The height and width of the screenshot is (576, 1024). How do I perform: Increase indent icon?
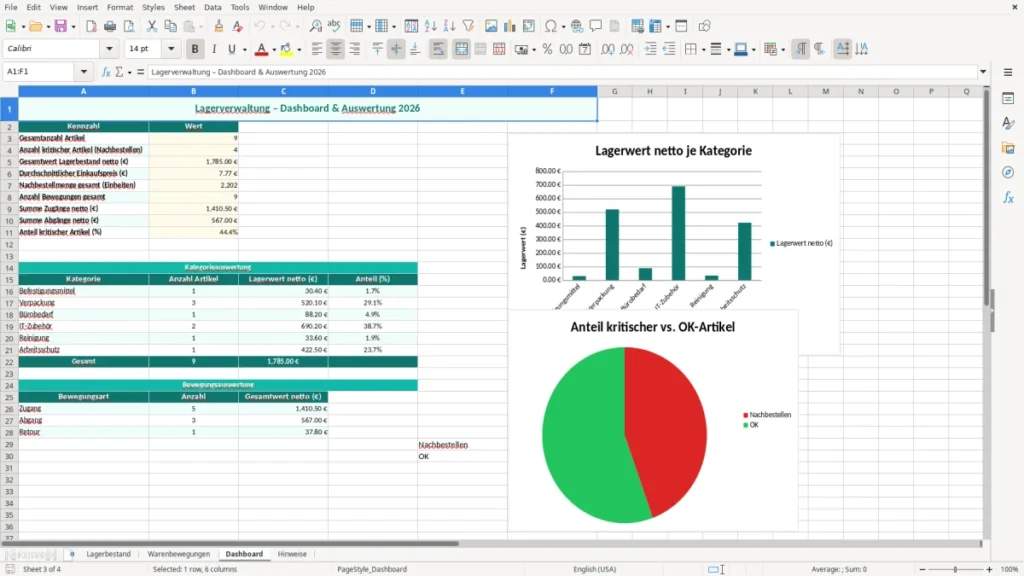pyautogui.click(x=650, y=49)
